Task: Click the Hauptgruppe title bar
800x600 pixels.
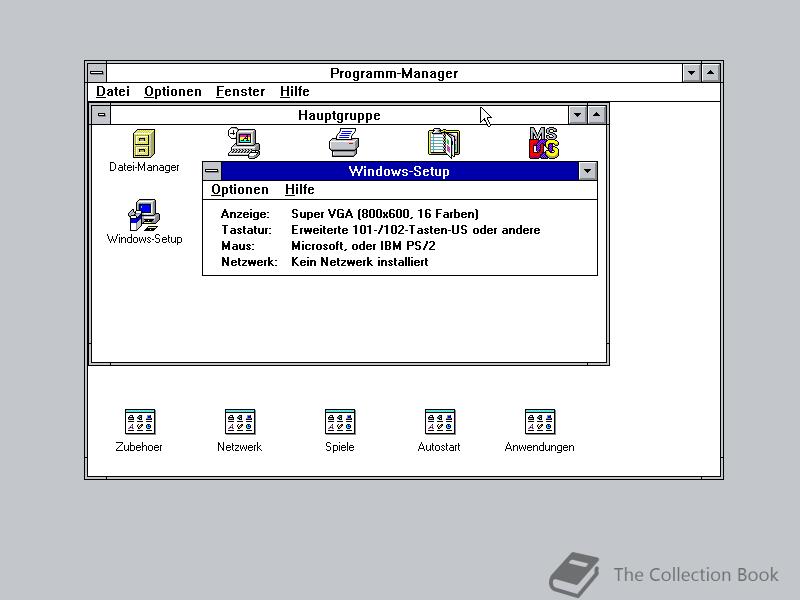Action: click(339, 115)
